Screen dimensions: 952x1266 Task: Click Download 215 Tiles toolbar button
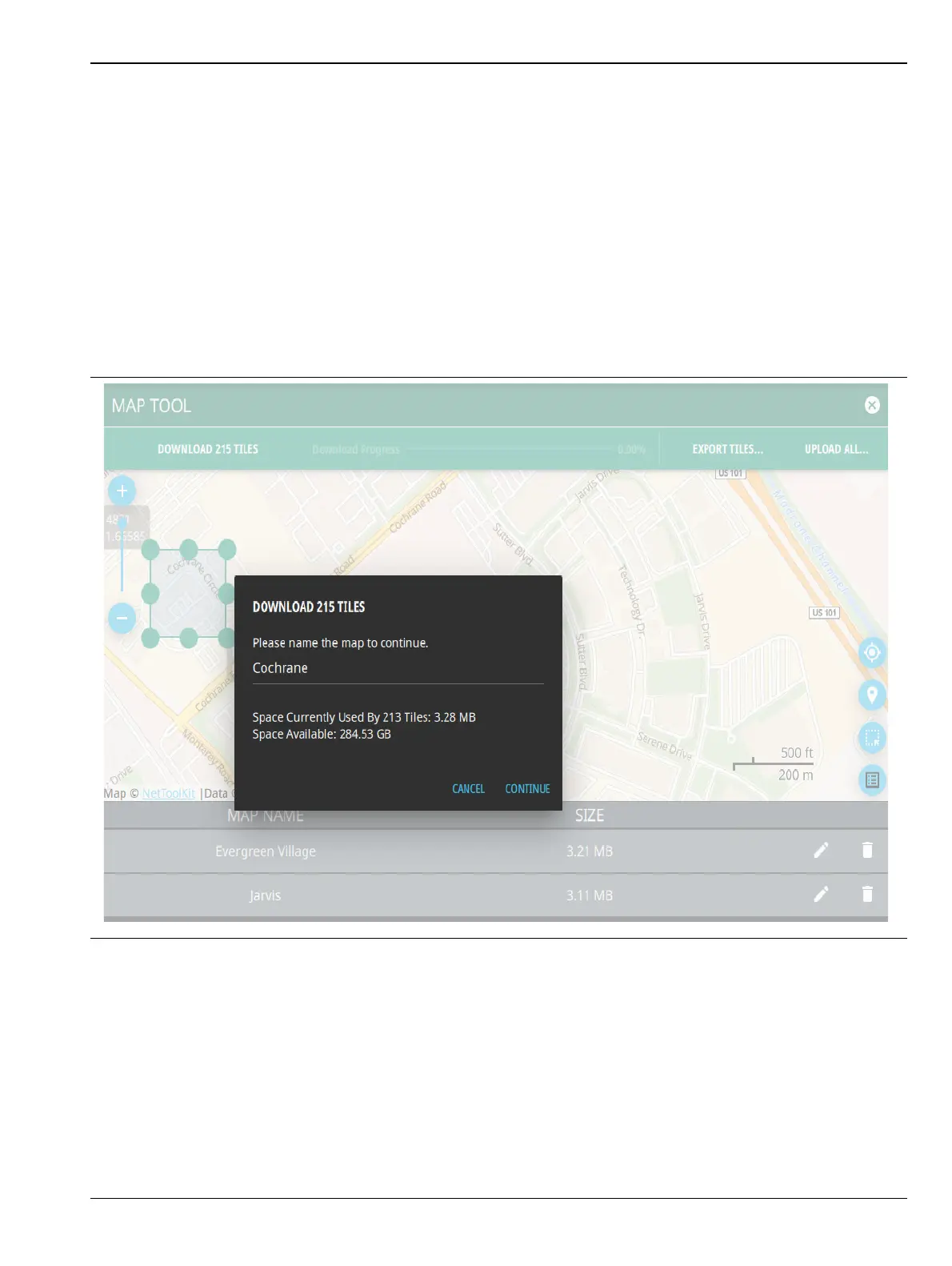[208, 449]
